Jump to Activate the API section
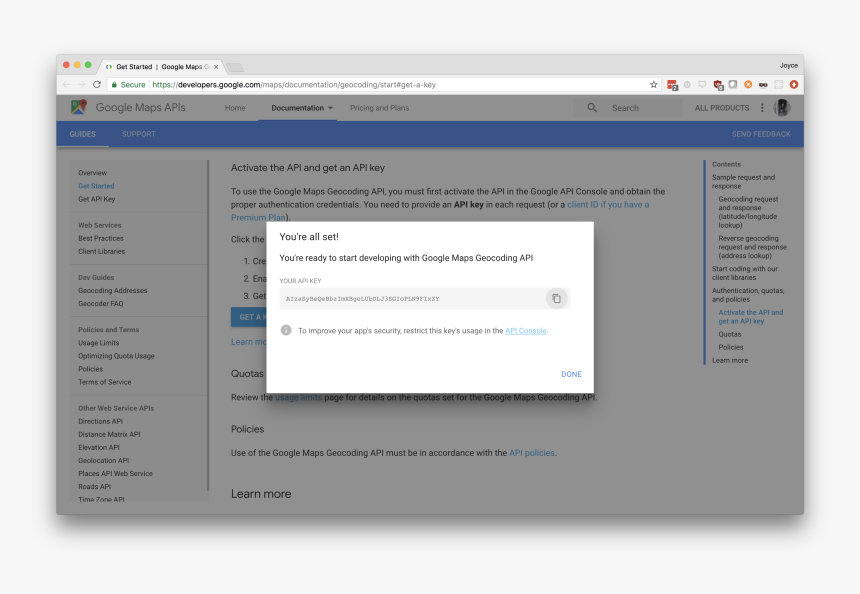860x594 pixels. 750,316
